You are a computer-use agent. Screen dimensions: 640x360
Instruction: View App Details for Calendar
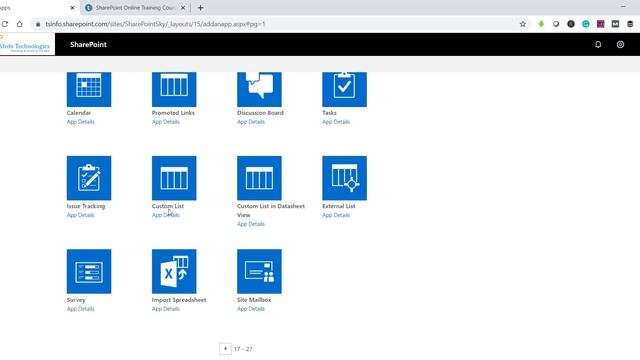click(80, 122)
